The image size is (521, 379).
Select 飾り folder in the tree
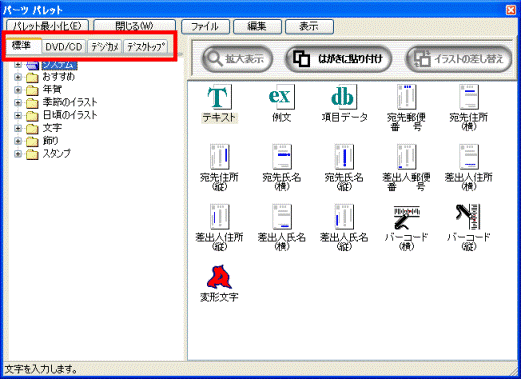50,141
